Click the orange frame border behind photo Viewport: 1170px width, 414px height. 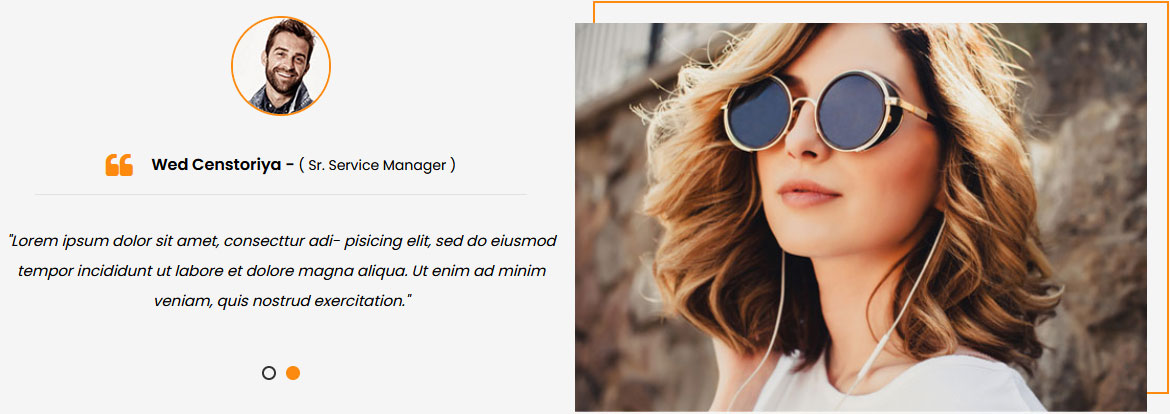click(880, 2)
